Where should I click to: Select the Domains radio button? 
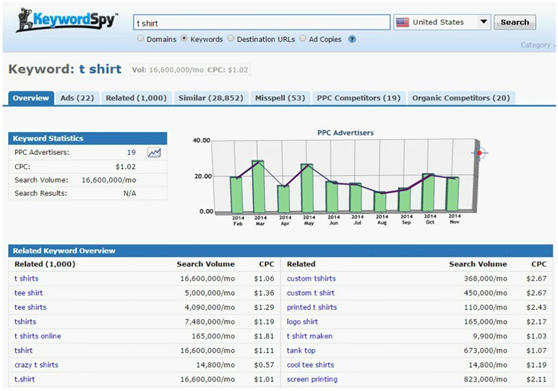141,38
